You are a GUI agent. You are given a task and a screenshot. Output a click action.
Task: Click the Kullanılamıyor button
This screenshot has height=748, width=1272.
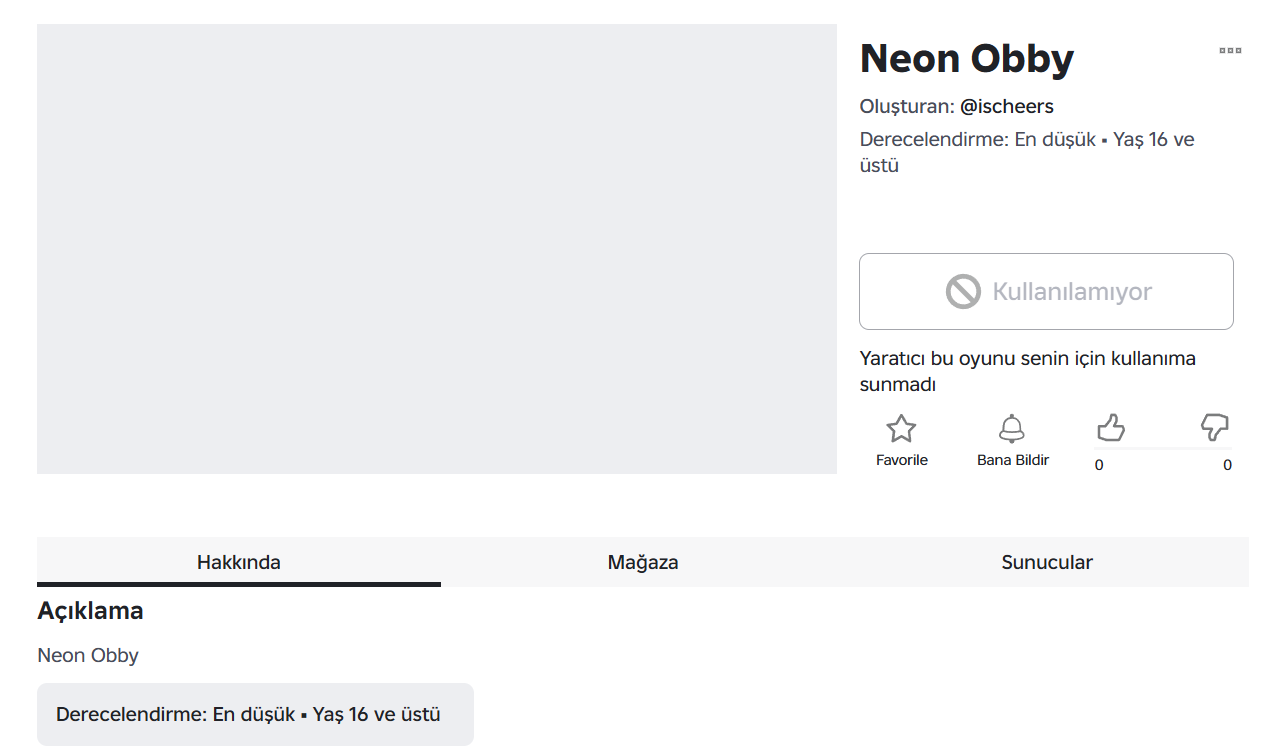click(1046, 291)
